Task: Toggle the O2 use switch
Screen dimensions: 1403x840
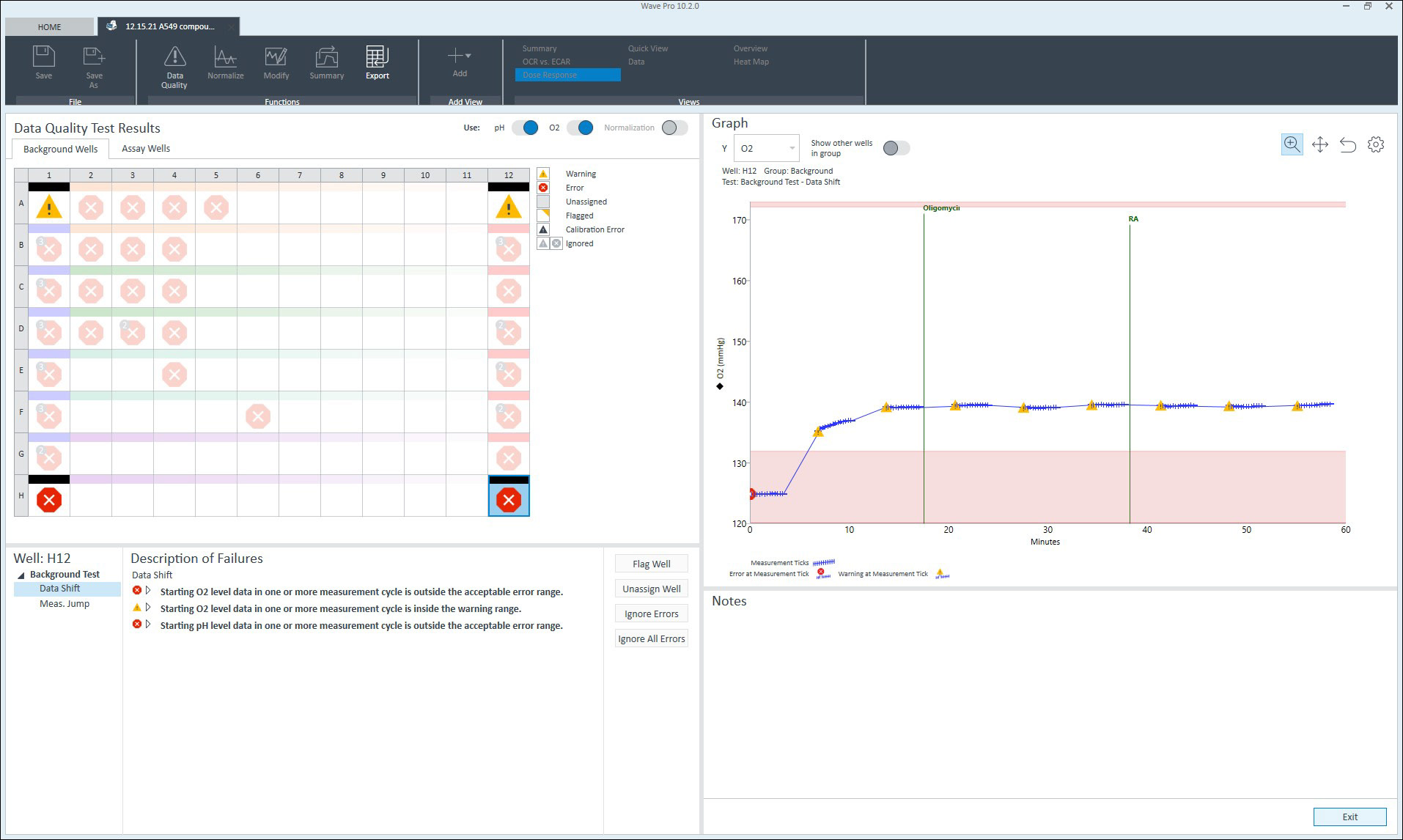Action: pos(579,128)
